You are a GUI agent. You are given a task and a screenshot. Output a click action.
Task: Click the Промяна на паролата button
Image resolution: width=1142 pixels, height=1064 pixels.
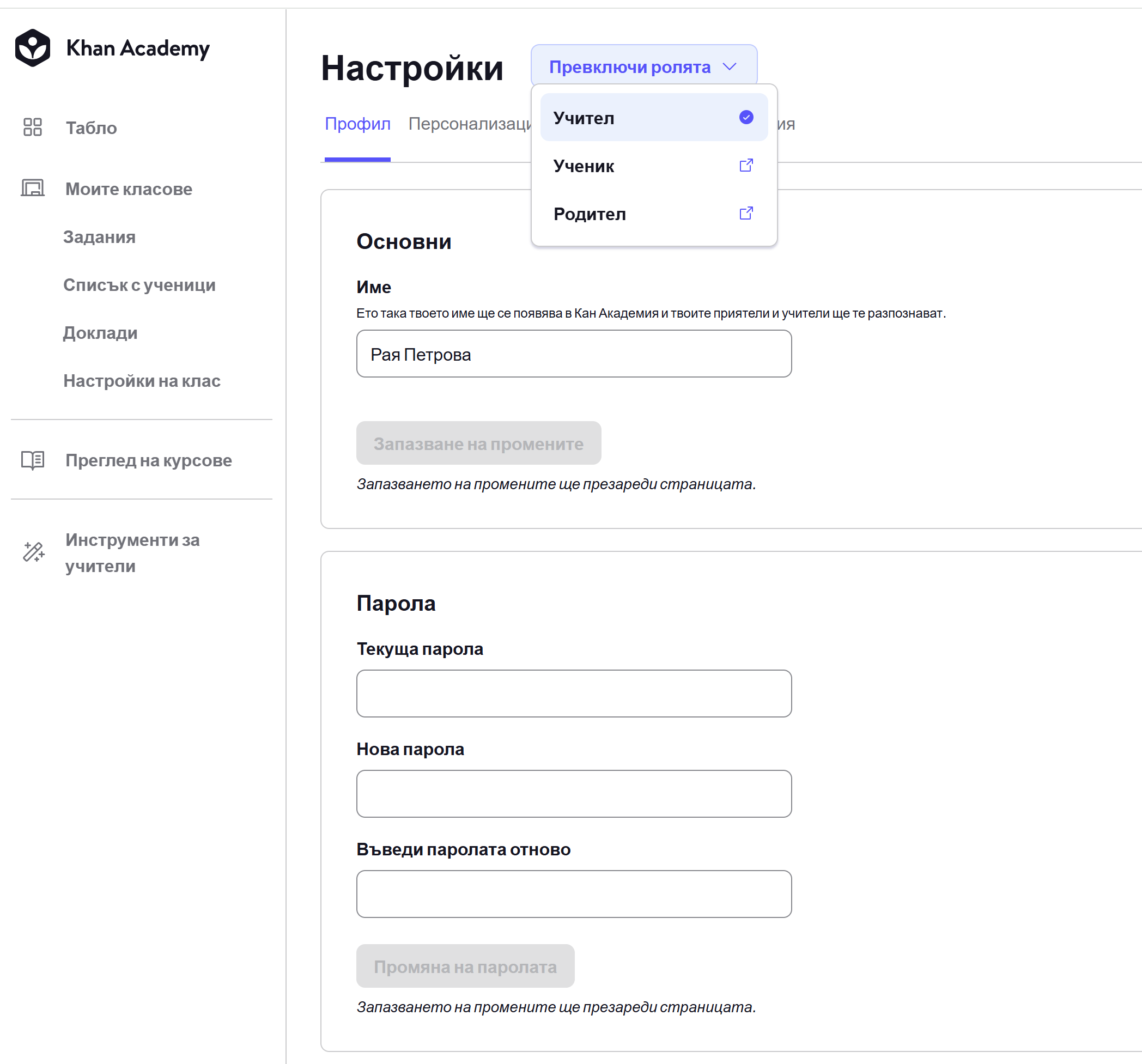pos(465,966)
